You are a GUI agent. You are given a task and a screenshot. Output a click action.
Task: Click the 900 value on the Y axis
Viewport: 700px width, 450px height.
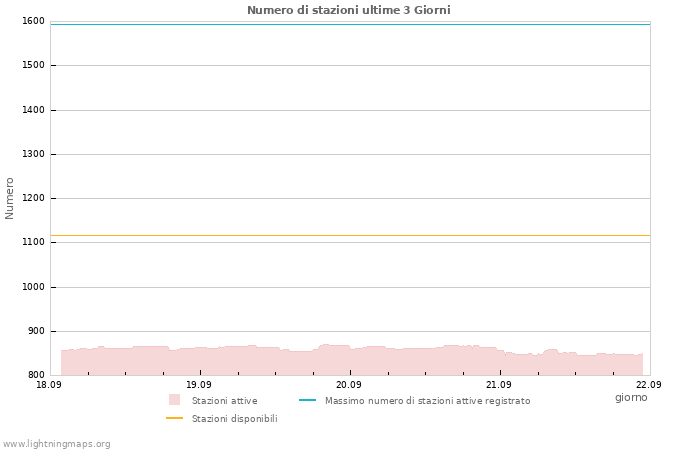36,331
